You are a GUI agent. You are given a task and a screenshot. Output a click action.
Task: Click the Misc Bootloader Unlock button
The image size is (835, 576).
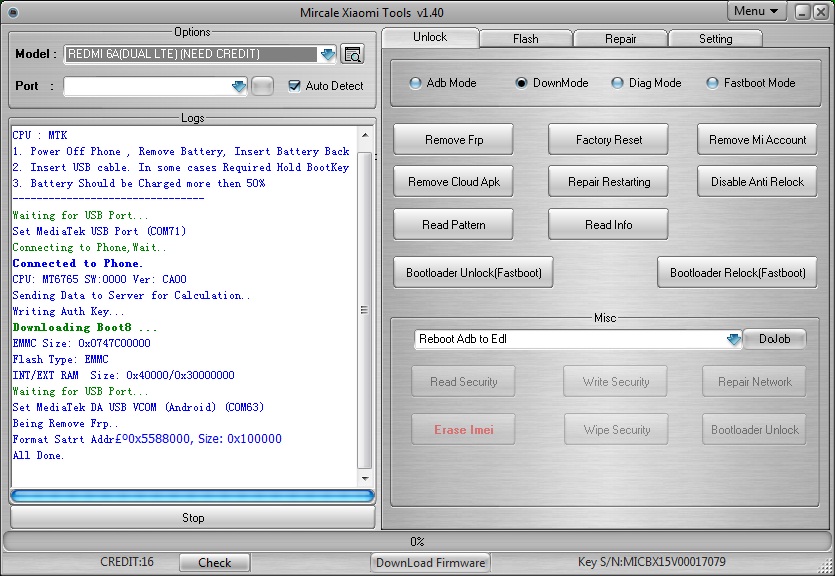click(x=755, y=430)
